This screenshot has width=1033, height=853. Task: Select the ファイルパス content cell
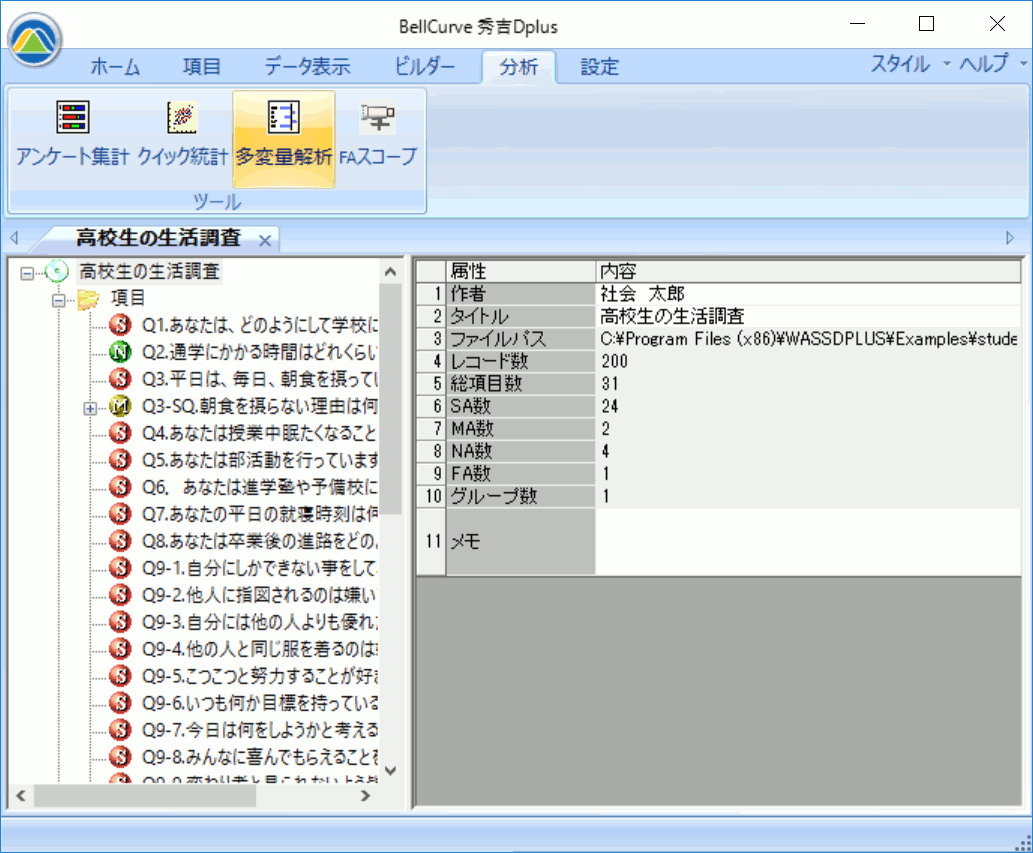(809, 339)
